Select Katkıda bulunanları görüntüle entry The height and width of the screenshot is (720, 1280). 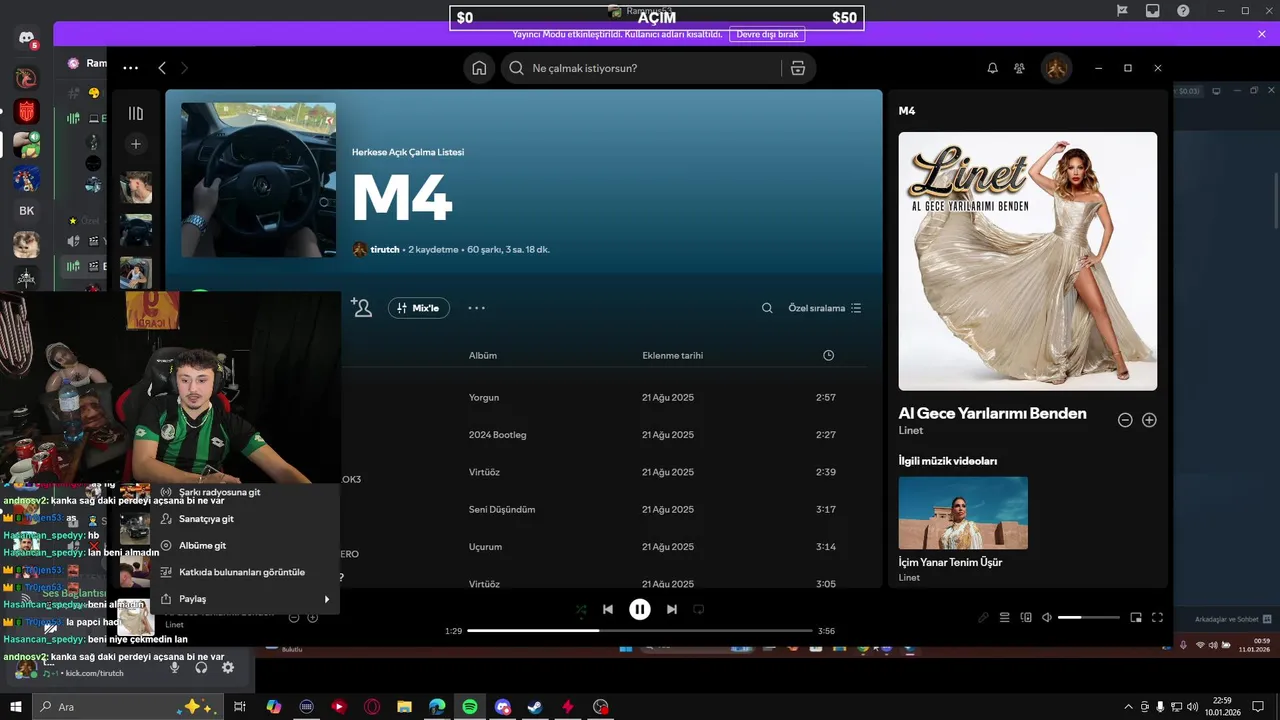pos(245,572)
